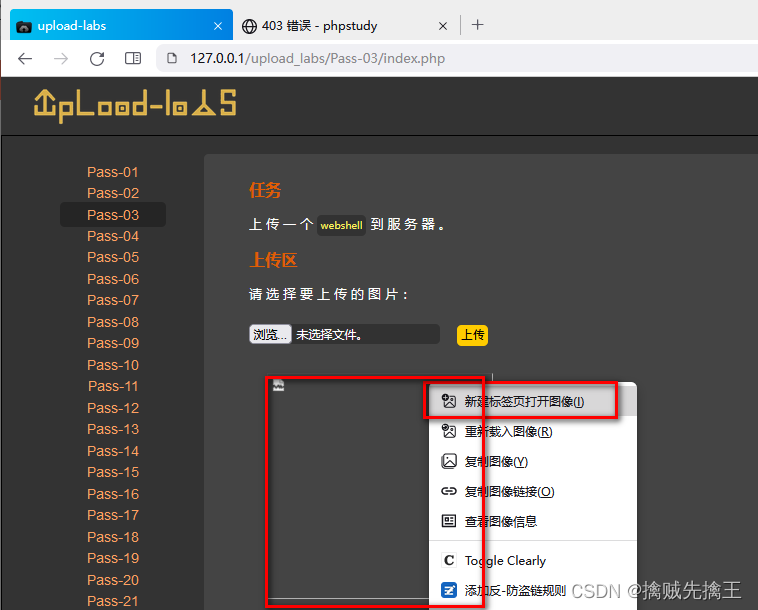Viewport: 758px width, 610px height.
Task: Navigate to Pass-11
Action: [x=113, y=386]
